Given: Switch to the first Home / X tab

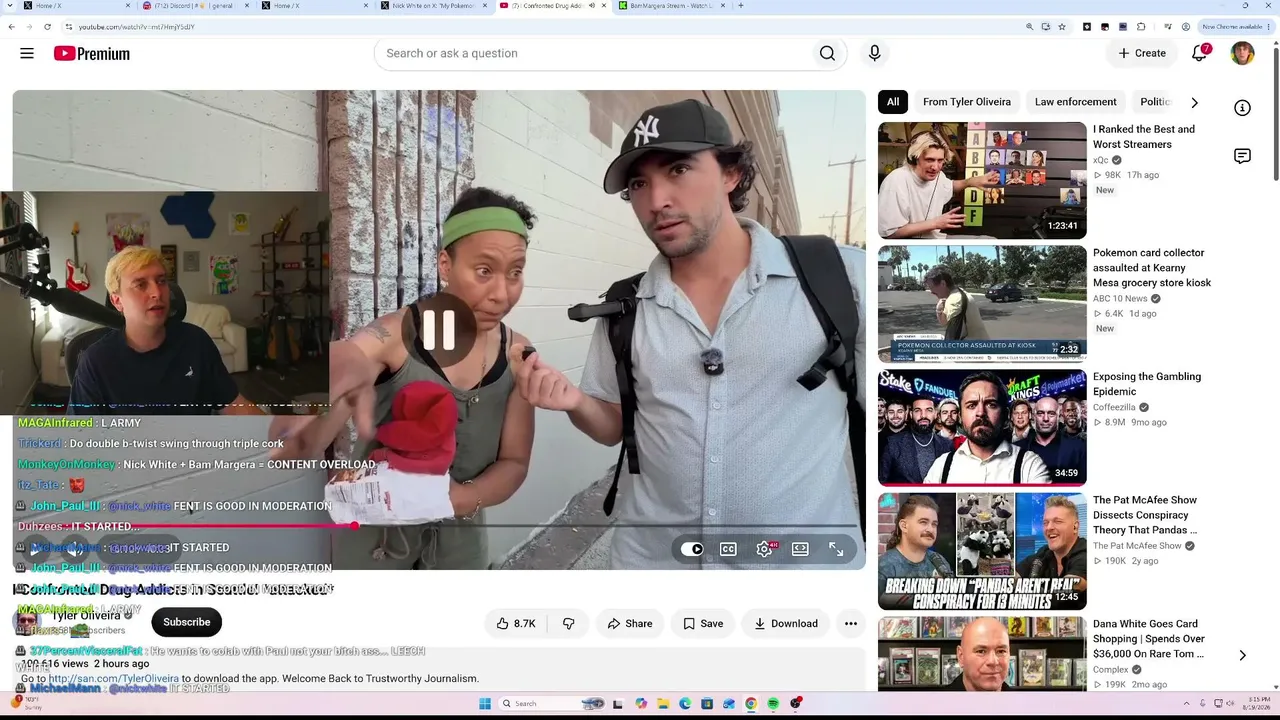Looking at the screenshot, I should click(x=73, y=6).
